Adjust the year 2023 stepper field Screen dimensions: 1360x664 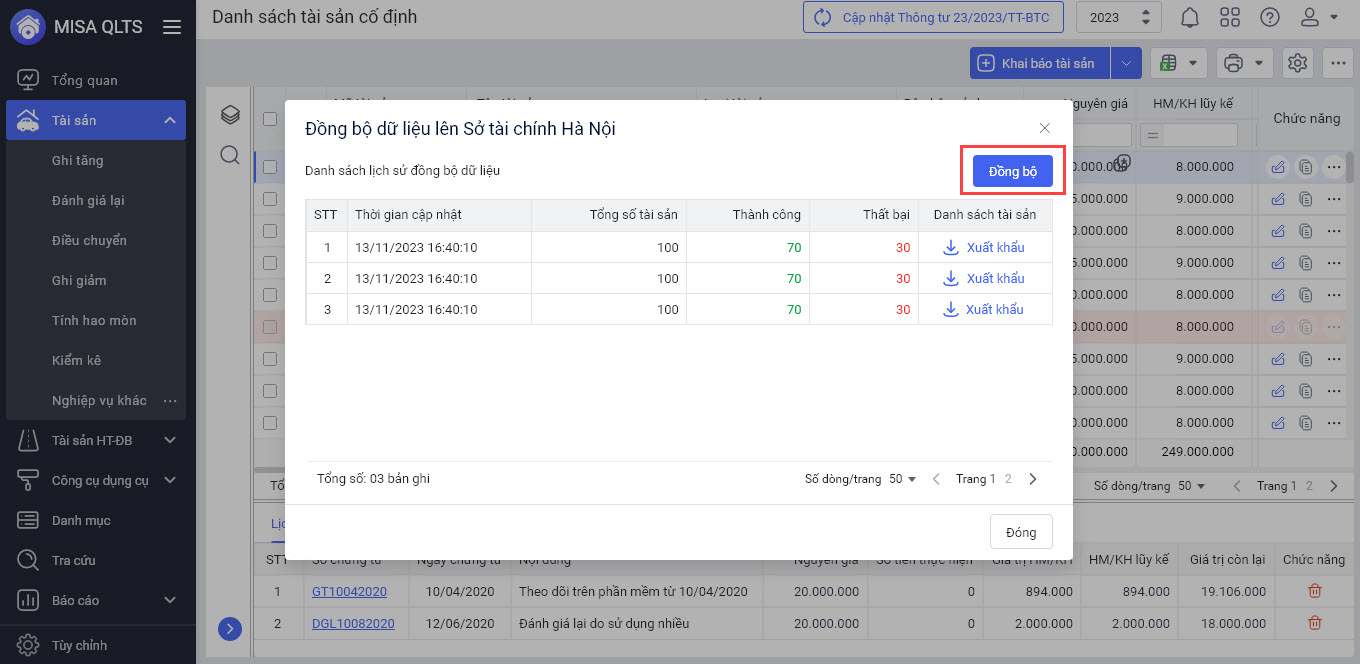[x=1146, y=18]
